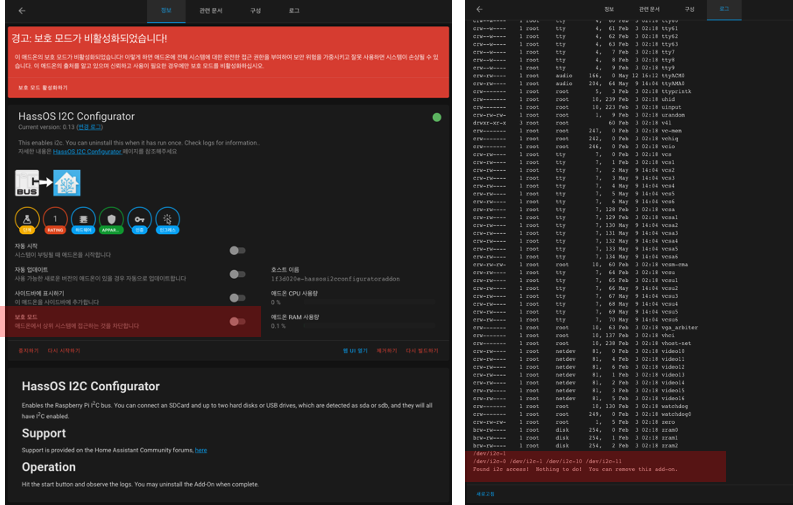793x505 pixels.
Task: Click the '/dev/i2c-0 /dev/i2c-1 /dev/i2c-10' log line
Action: point(547,461)
